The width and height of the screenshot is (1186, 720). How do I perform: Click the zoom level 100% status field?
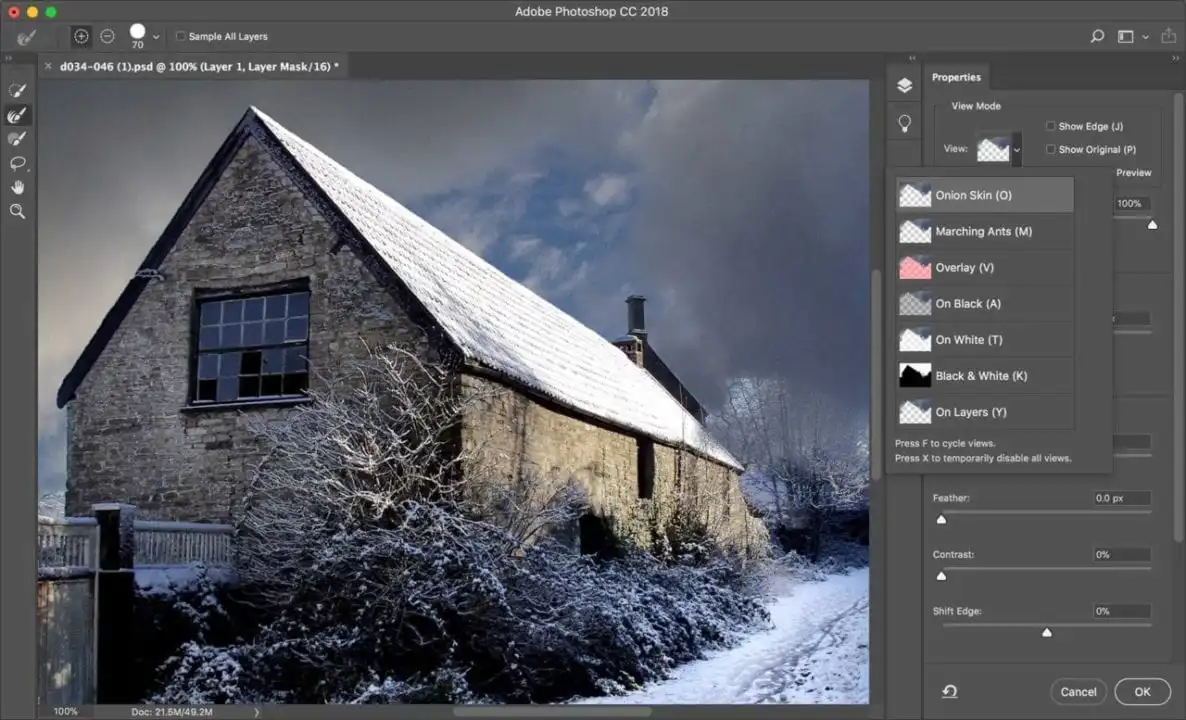point(66,712)
